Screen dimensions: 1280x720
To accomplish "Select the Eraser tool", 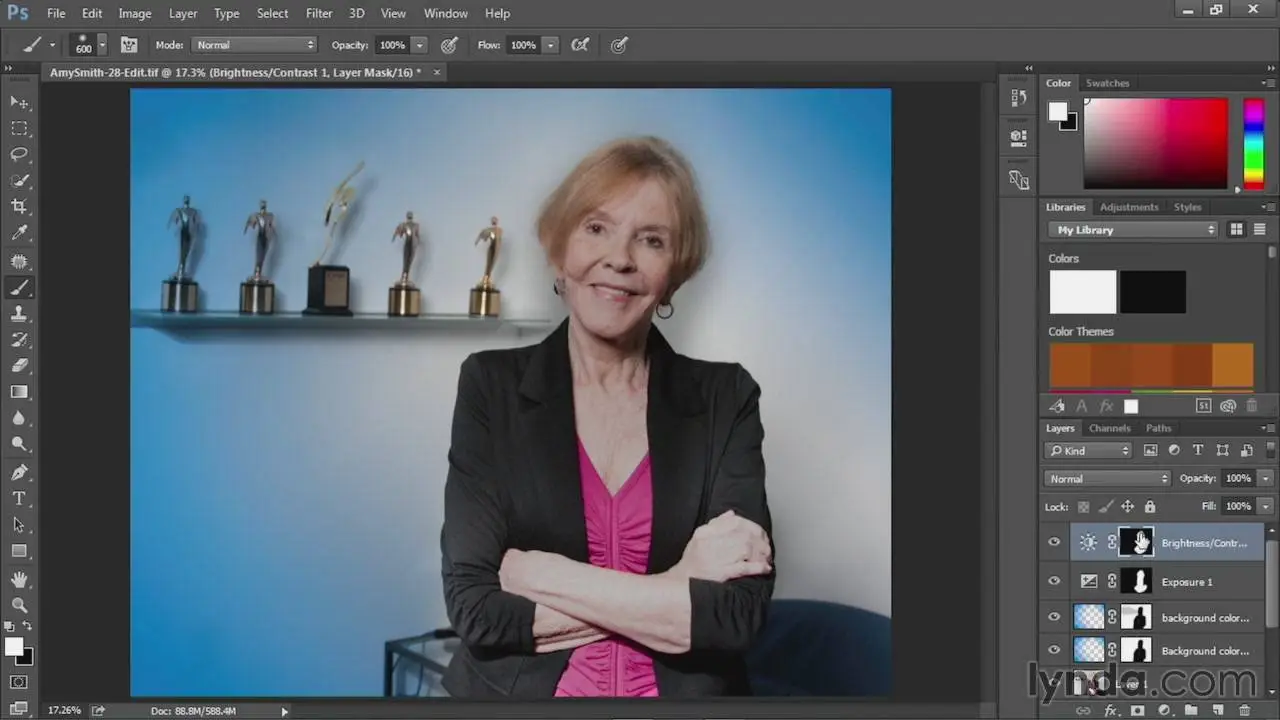I will (x=20, y=366).
